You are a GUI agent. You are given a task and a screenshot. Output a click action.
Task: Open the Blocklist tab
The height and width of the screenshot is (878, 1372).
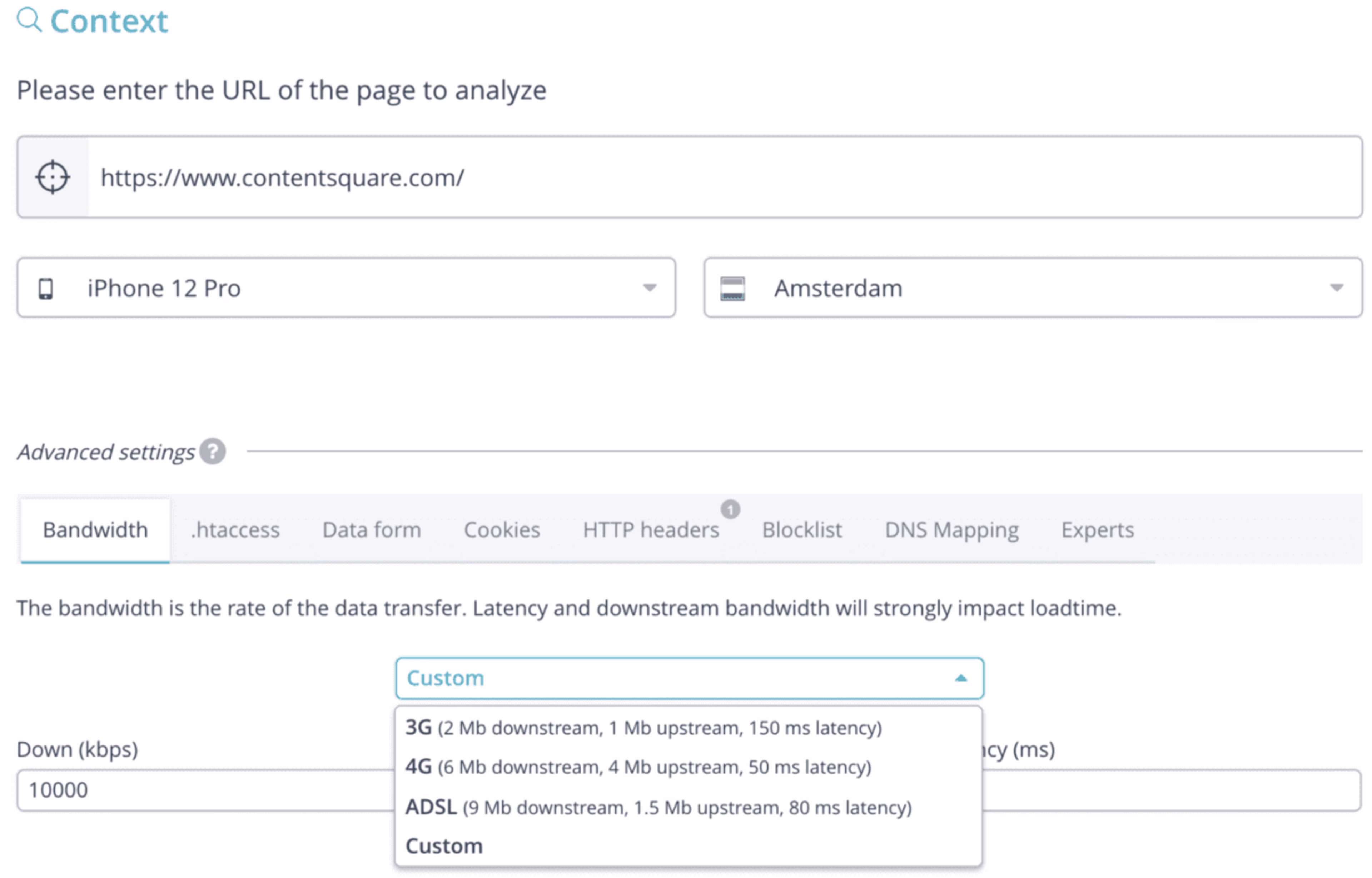802,530
